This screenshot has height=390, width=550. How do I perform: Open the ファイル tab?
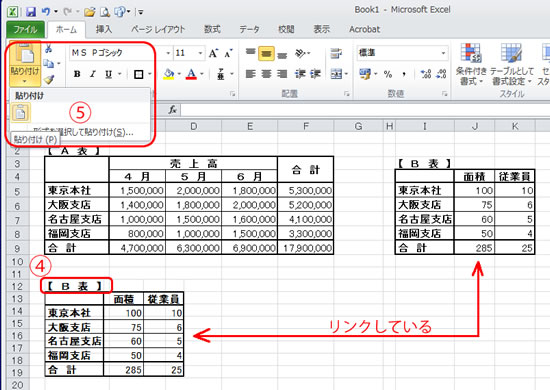pos(25,29)
